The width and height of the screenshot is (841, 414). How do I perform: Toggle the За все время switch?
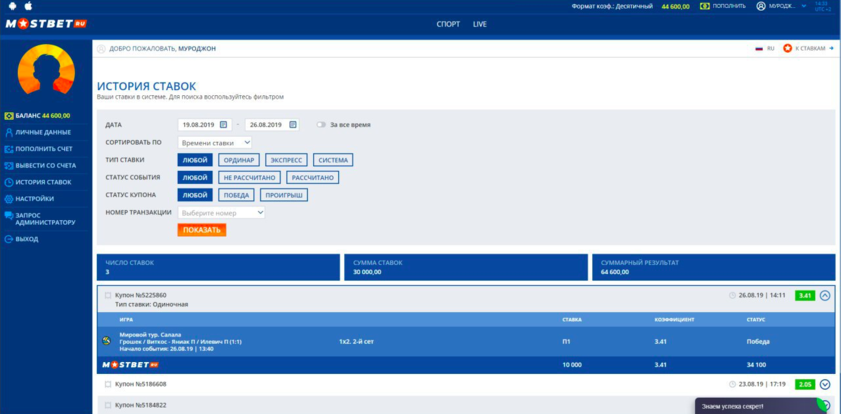(x=321, y=124)
